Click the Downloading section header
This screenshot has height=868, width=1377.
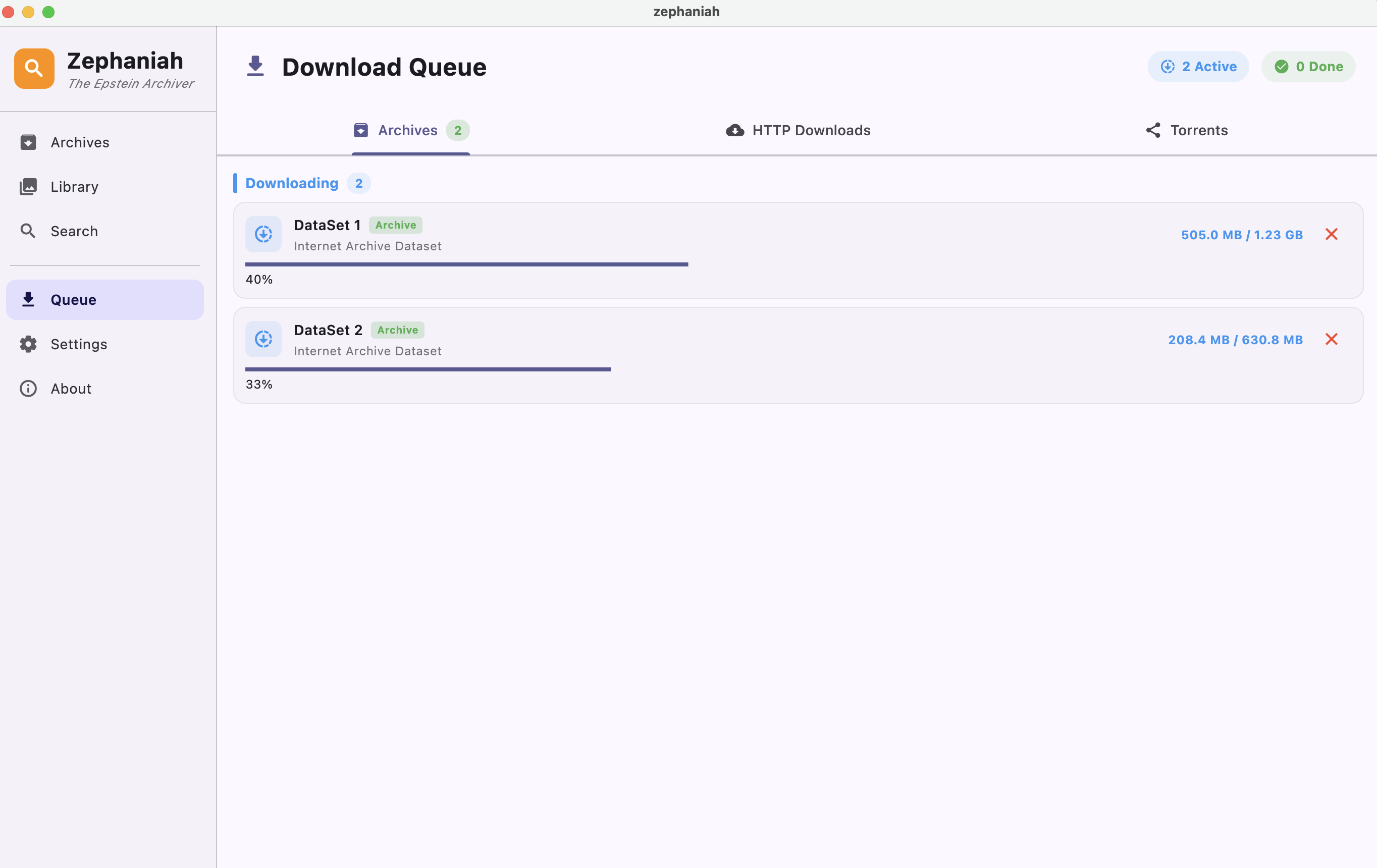292,183
